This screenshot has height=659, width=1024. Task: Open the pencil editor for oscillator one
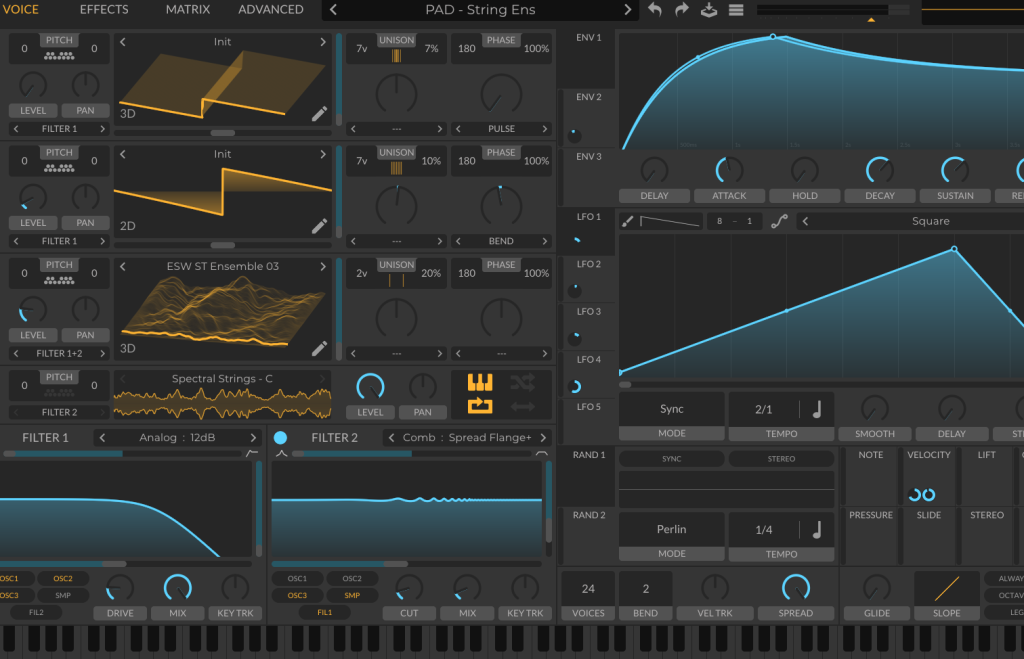(319, 114)
